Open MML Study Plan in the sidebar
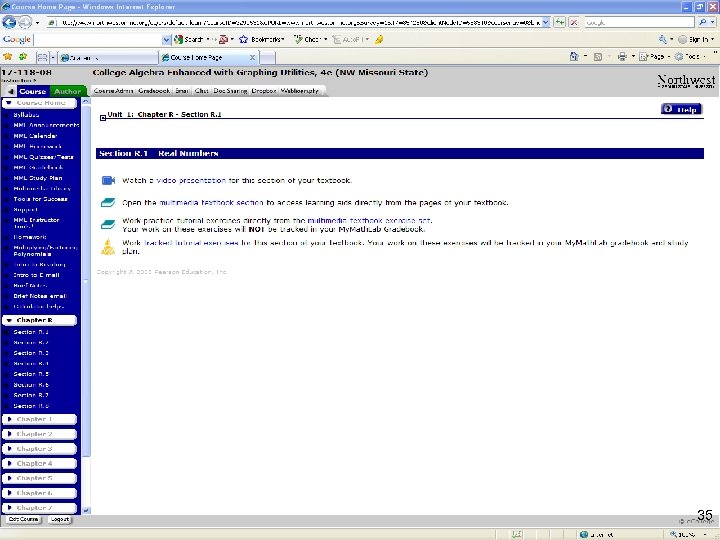Screen dimensions: 720x540 [38, 178]
